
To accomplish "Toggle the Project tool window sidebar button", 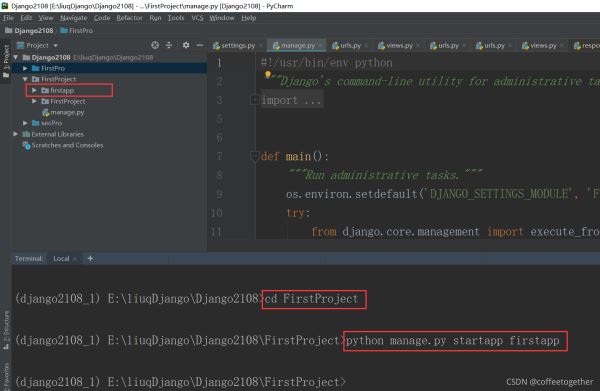I will [6, 60].
